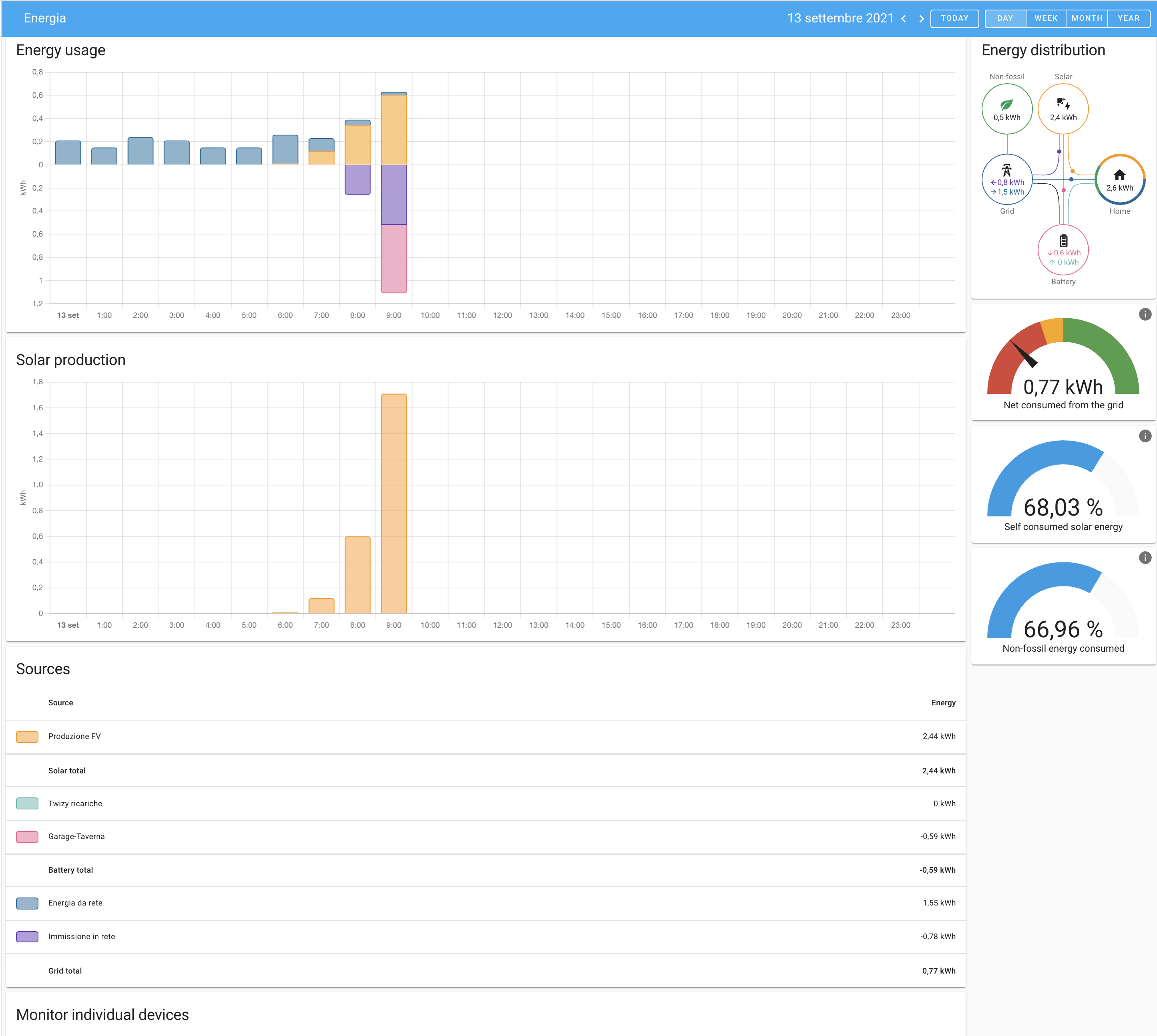Click info icon on non-fossil energy gauge
The width and height of the screenshot is (1157, 1036).
pyautogui.click(x=1145, y=558)
